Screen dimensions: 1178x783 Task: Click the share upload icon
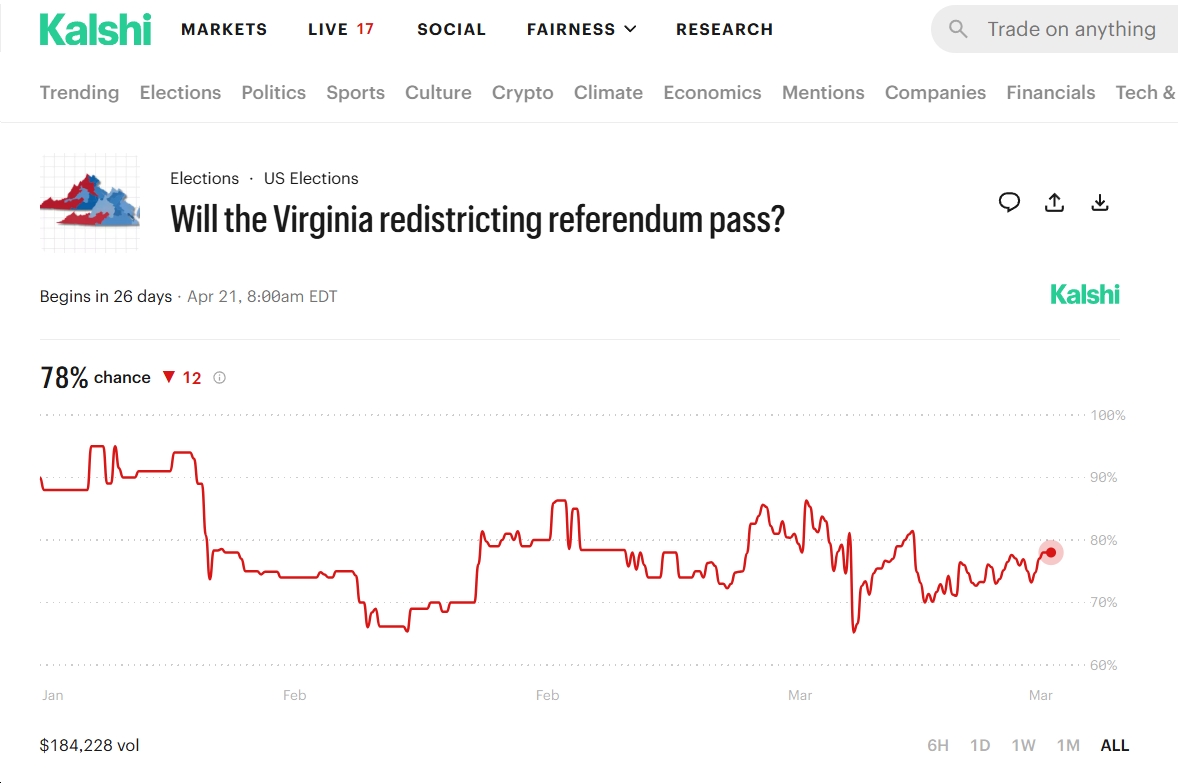1054,203
